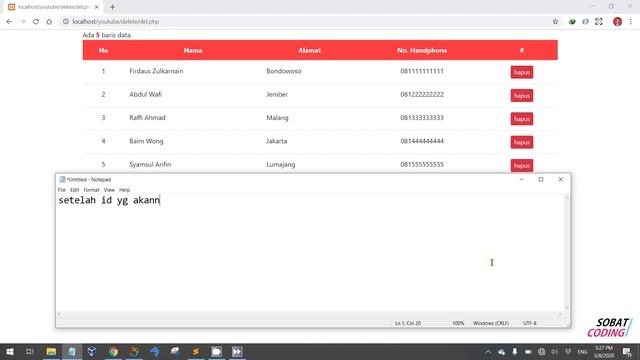The height and width of the screenshot is (360, 640).
Task: Open File Explorer from the taskbar
Action: (51, 351)
